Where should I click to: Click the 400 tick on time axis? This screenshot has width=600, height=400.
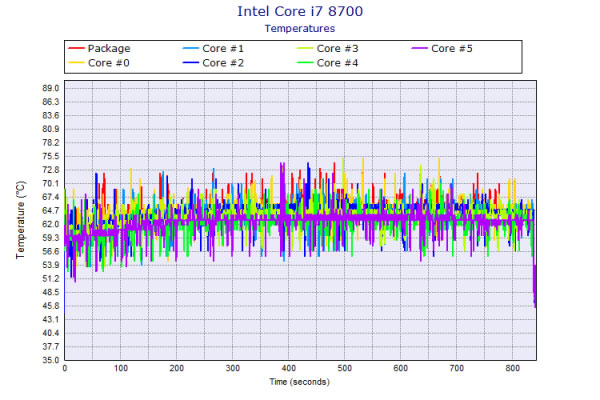click(289, 368)
